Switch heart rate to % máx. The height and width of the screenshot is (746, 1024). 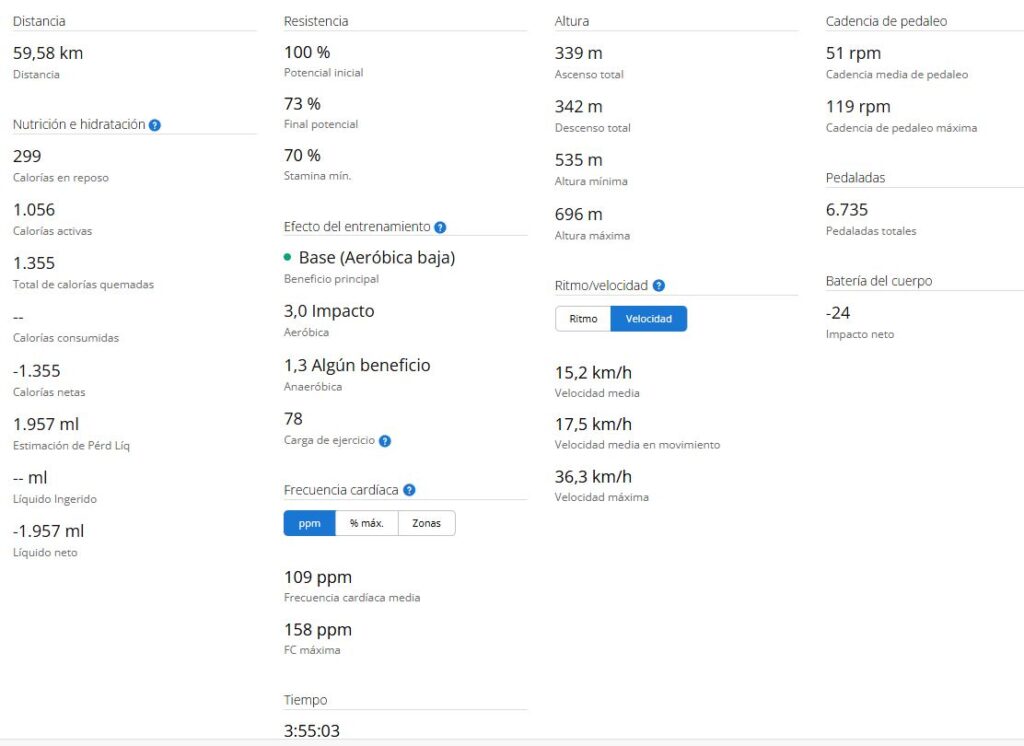pyautogui.click(x=366, y=523)
